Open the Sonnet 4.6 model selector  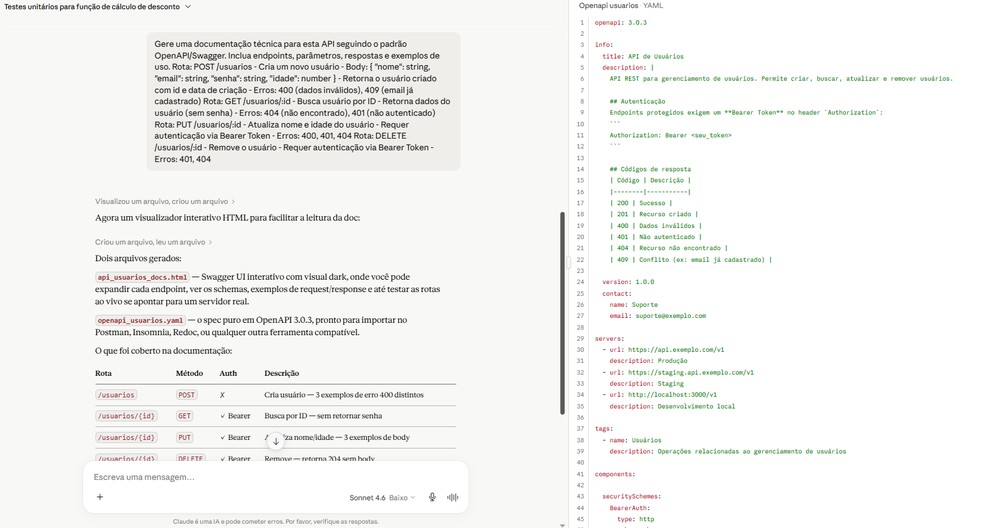click(x=382, y=498)
